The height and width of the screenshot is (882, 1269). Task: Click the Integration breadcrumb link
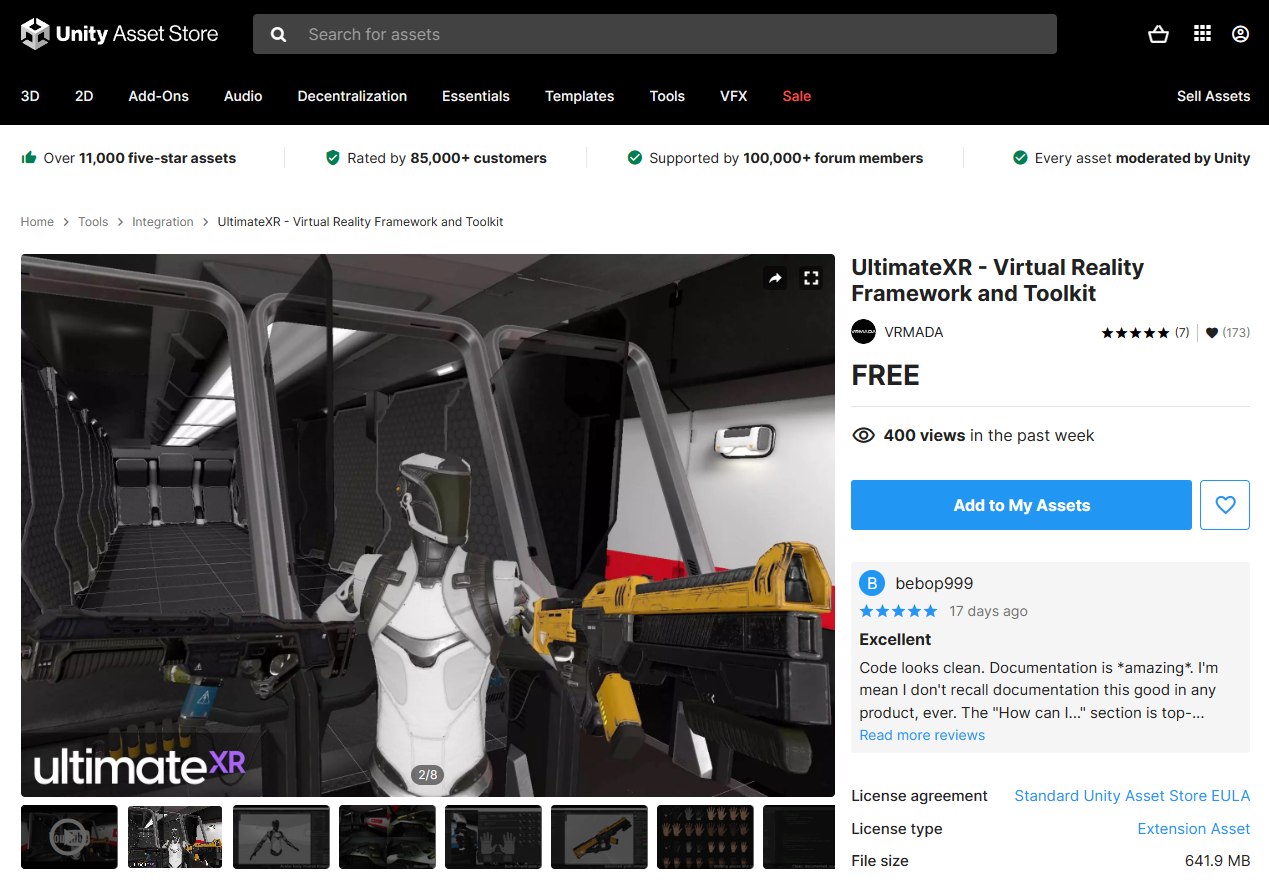tap(163, 222)
